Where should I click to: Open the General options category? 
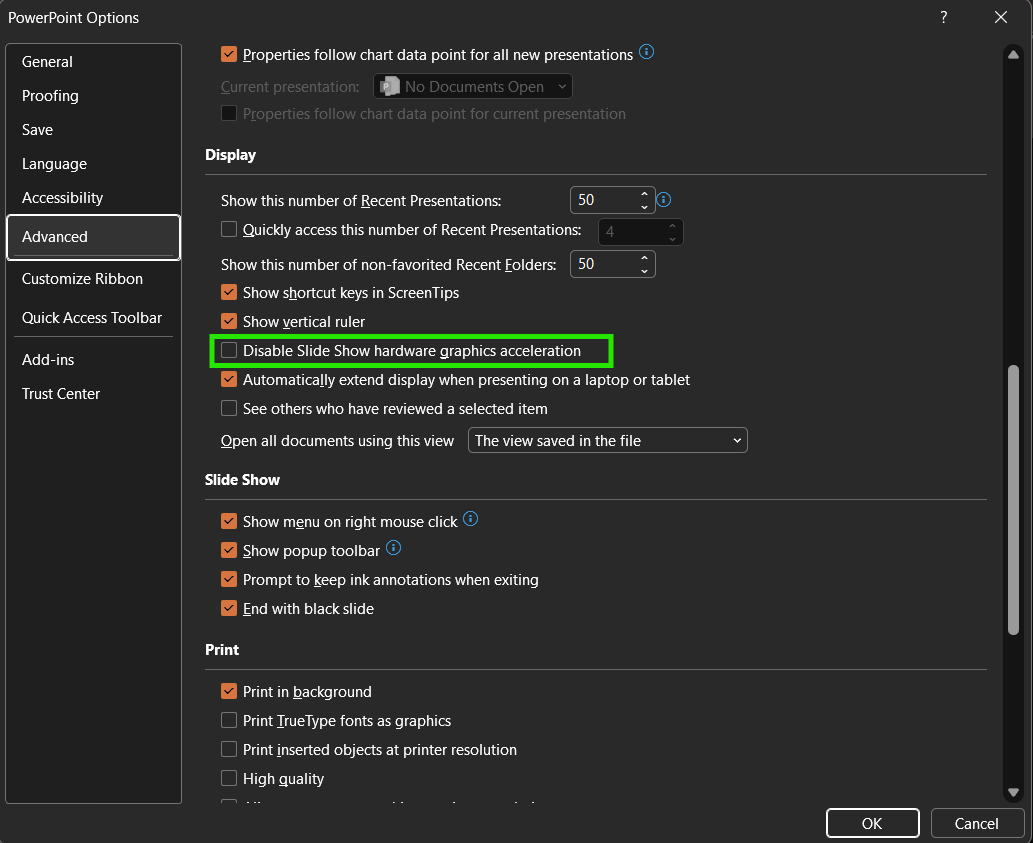(x=94, y=62)
